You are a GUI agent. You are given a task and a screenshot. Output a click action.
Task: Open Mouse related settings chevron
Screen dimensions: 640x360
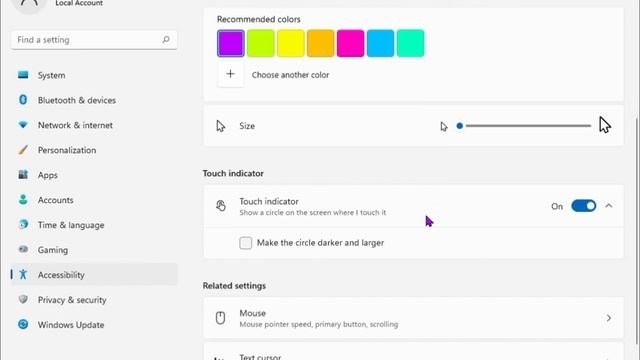click(609, 318)
